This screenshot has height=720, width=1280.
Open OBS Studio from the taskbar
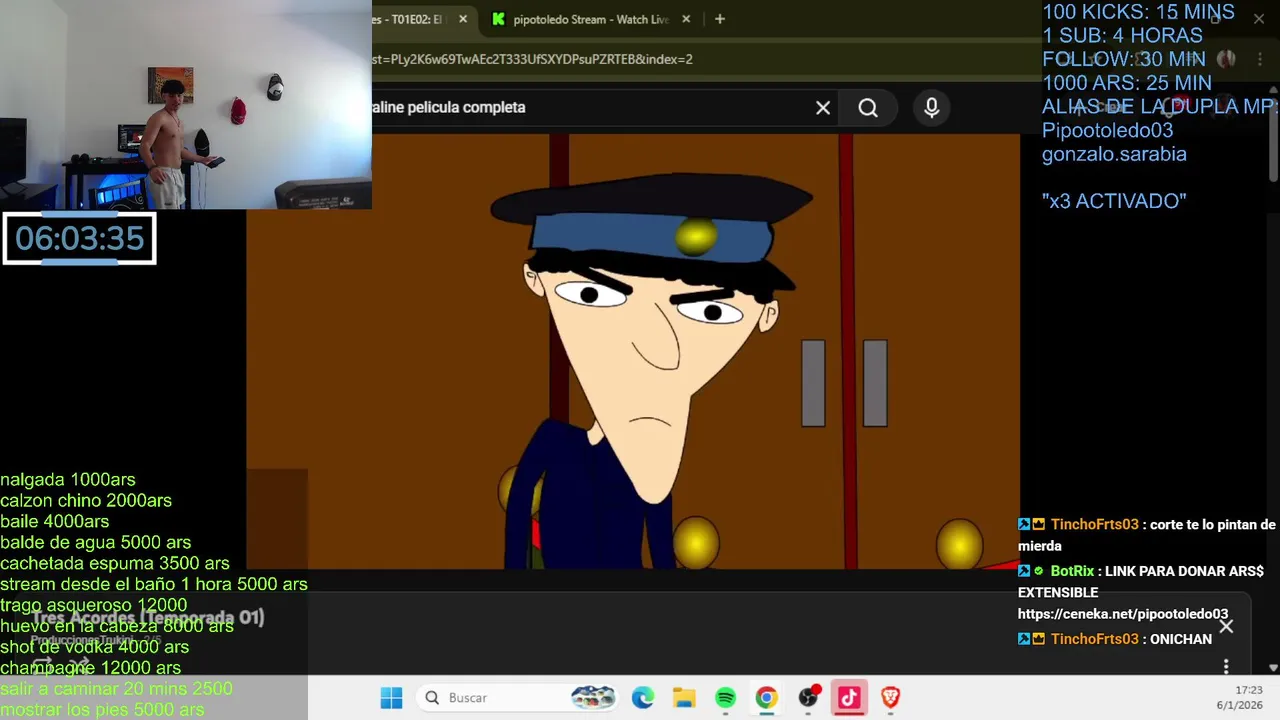pos(808,698)
